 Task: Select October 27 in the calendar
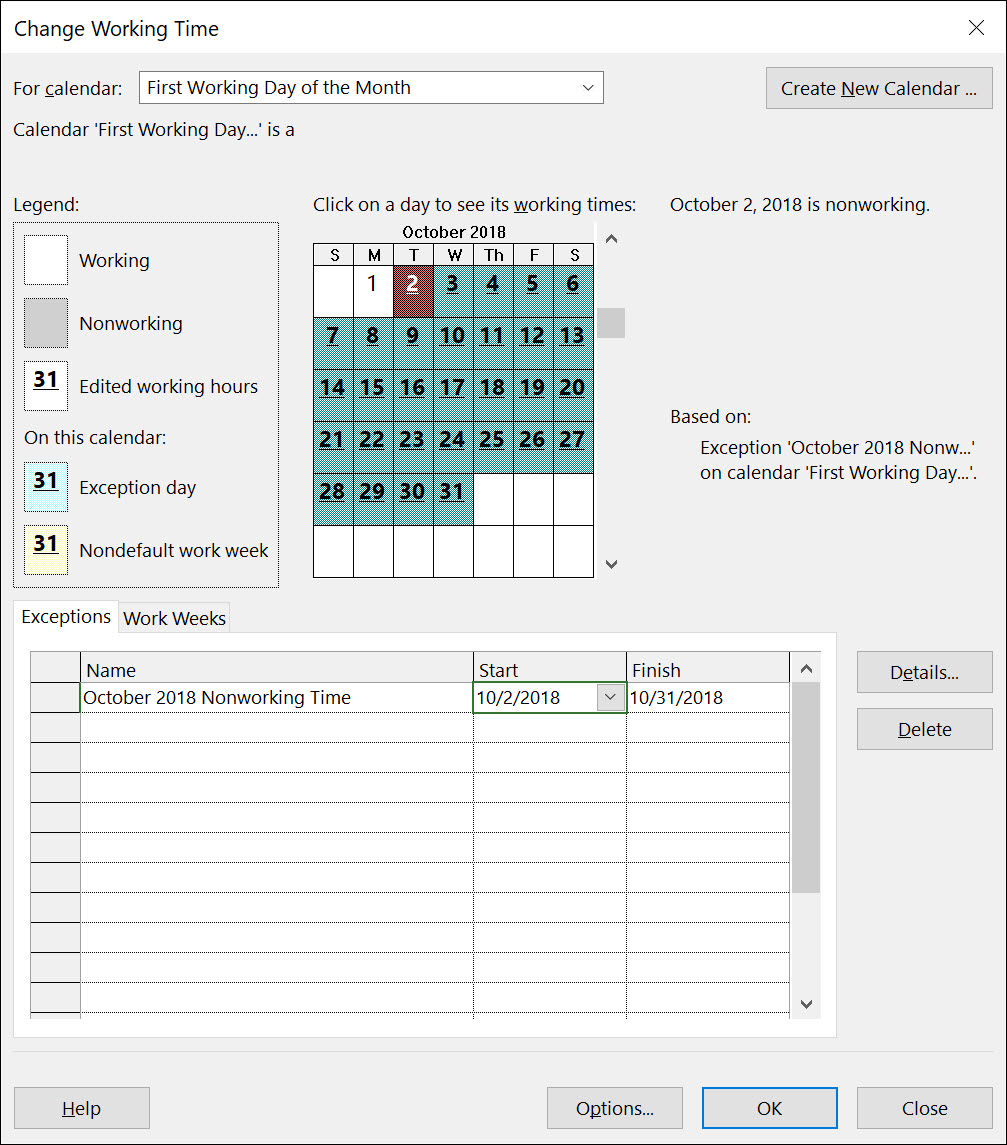click(x=573, y=448)
